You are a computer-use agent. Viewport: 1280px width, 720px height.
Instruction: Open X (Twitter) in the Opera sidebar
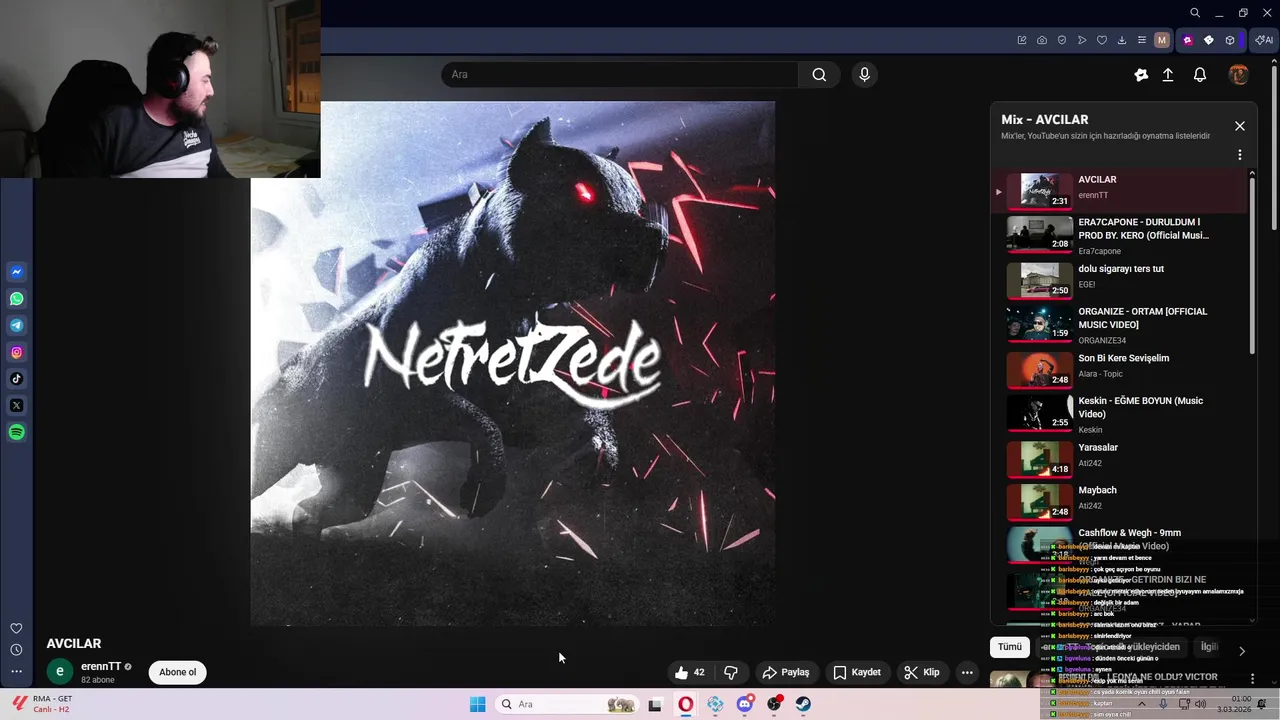[16, 405]
